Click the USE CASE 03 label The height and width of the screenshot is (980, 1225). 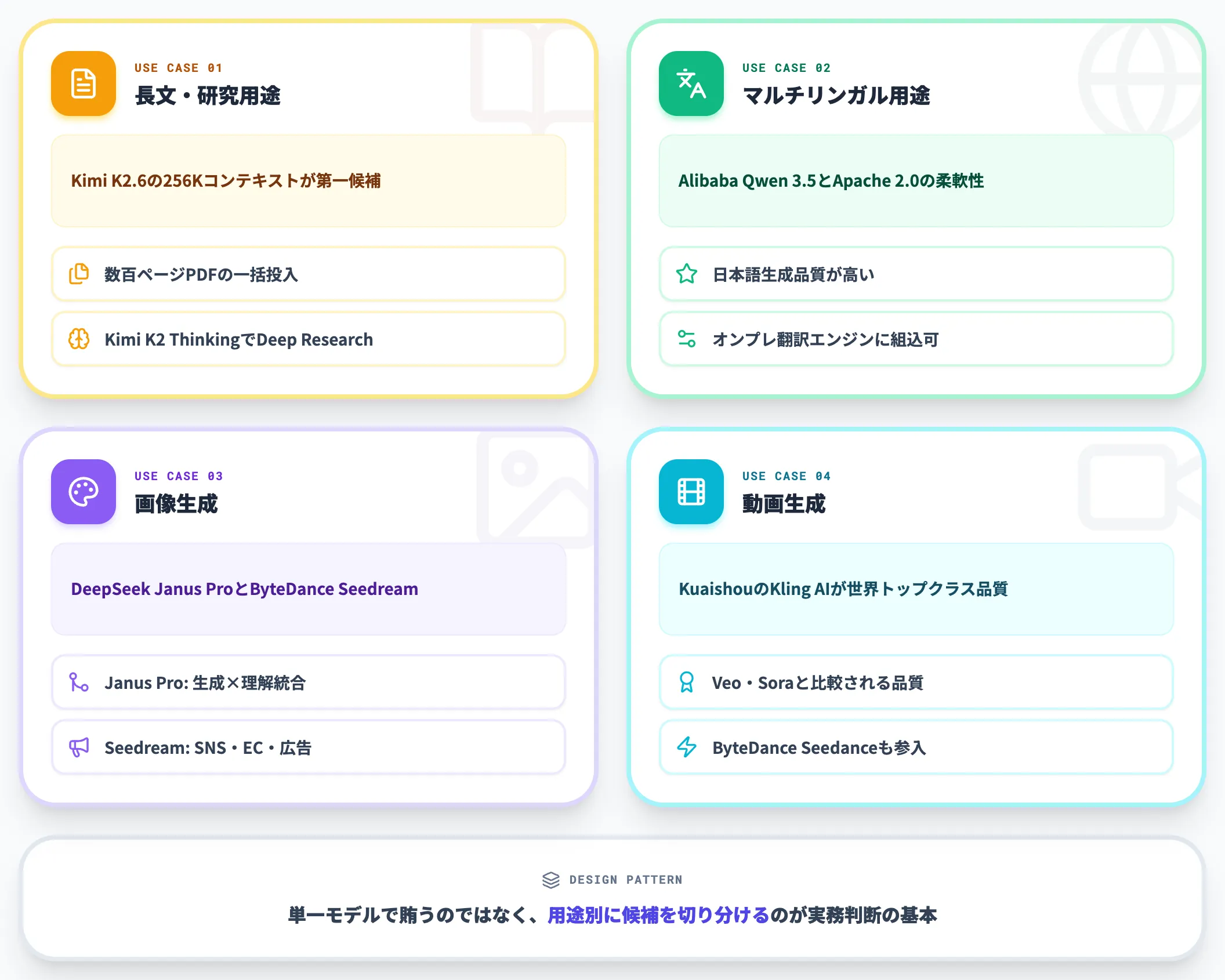click(x=179, y=476)
